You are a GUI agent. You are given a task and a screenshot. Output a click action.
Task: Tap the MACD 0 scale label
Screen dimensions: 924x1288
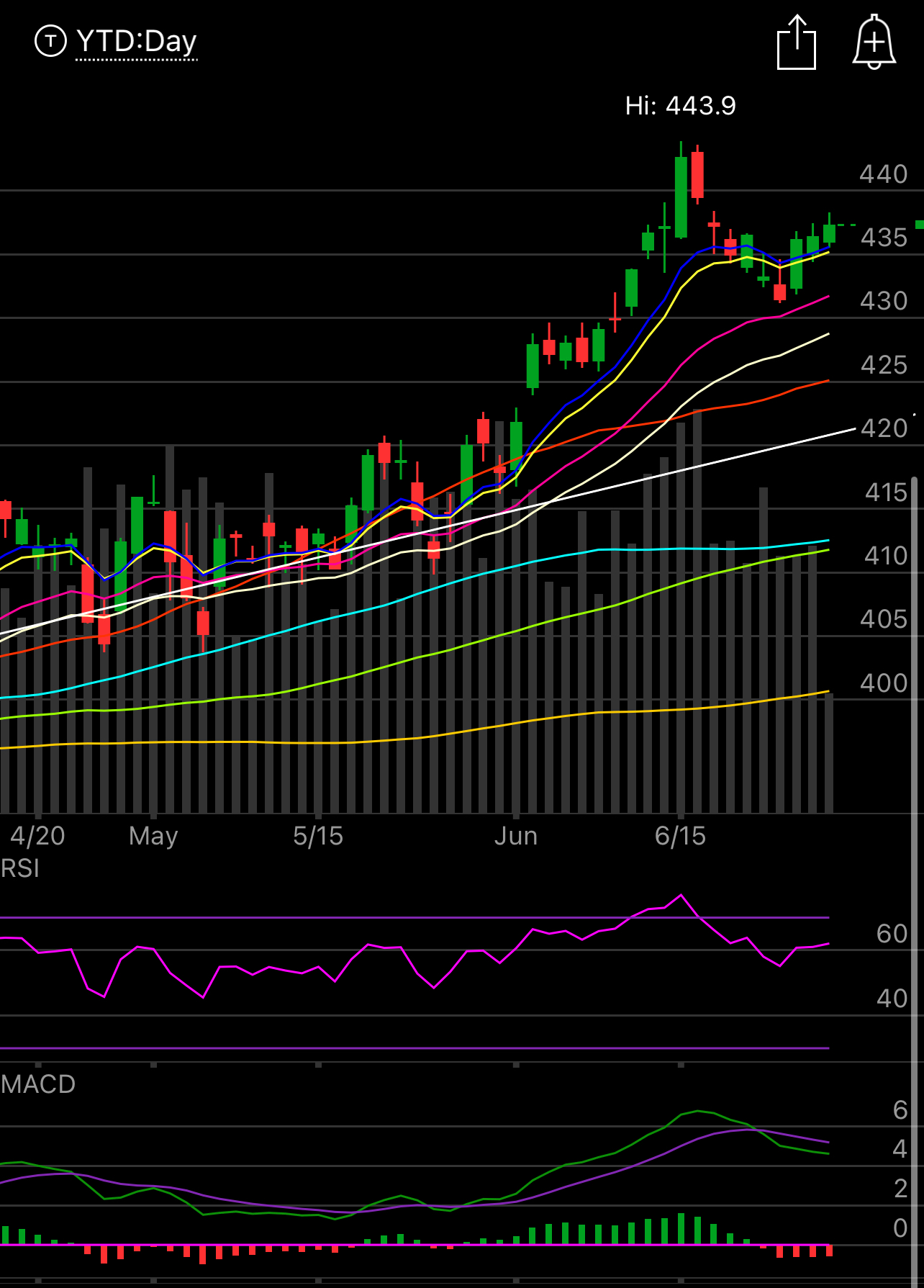tap(900, 1228)
